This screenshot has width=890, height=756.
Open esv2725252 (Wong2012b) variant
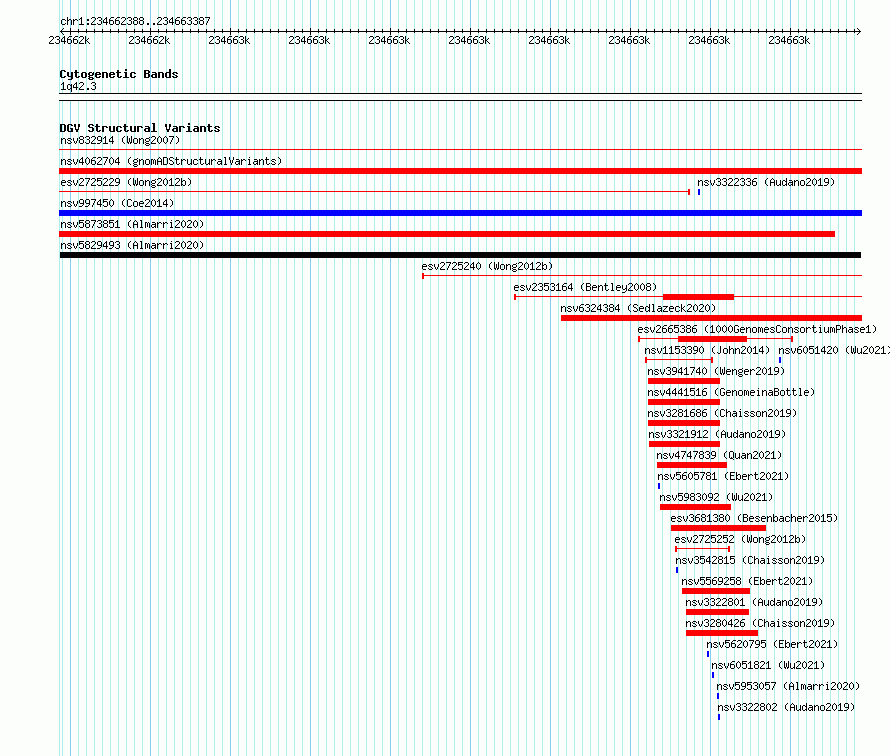740,539
